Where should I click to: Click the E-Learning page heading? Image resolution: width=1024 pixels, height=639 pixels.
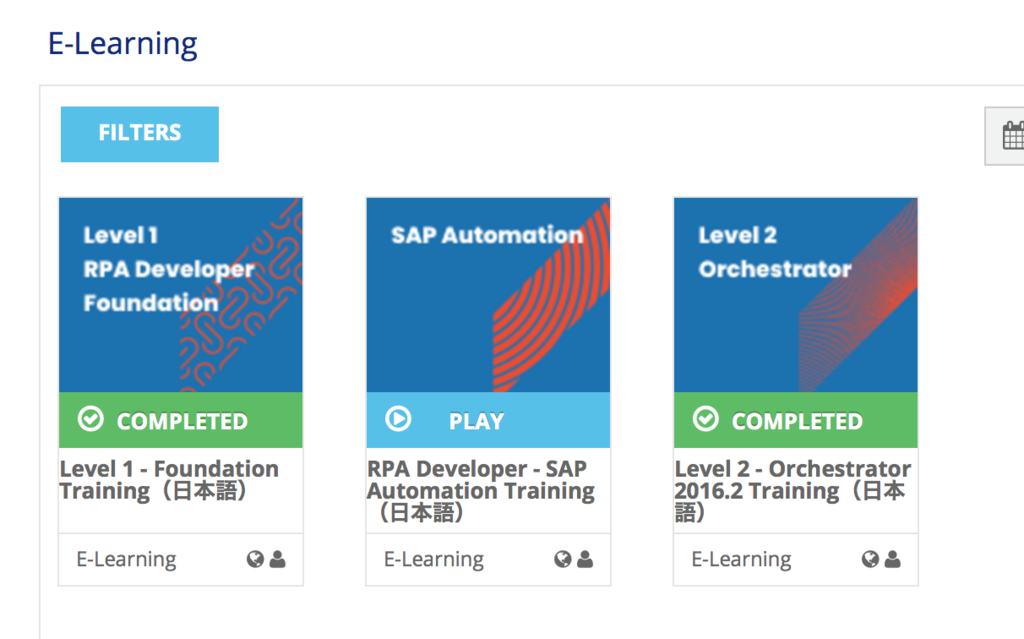pos(123,44)
